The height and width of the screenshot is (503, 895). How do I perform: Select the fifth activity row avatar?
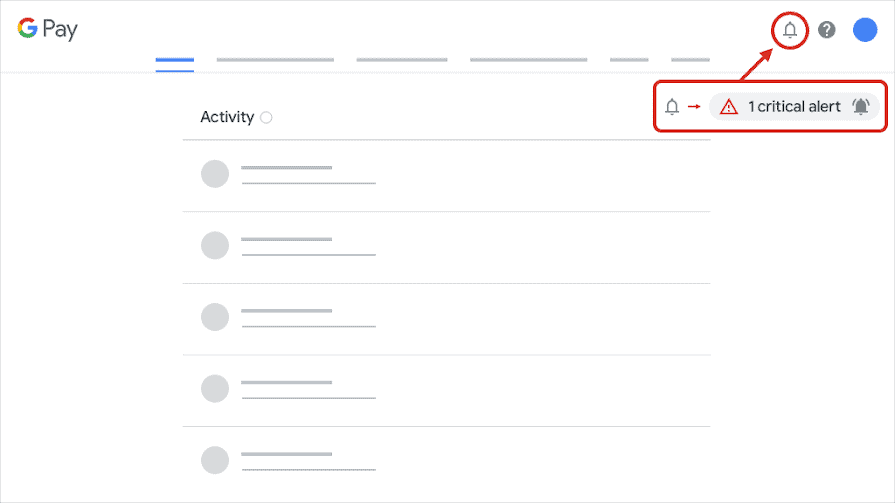pyautogui.click(x=215, y=460)
